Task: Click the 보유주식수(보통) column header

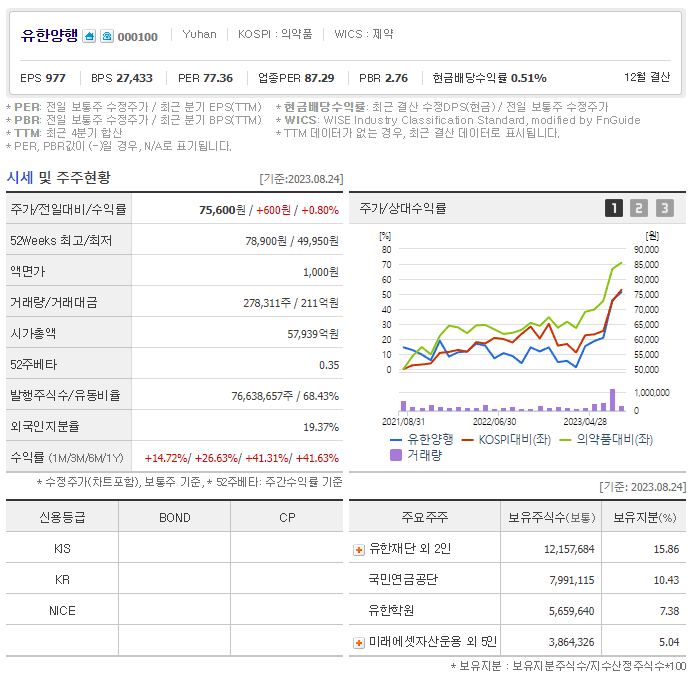Action: click(x=552, y=517)
